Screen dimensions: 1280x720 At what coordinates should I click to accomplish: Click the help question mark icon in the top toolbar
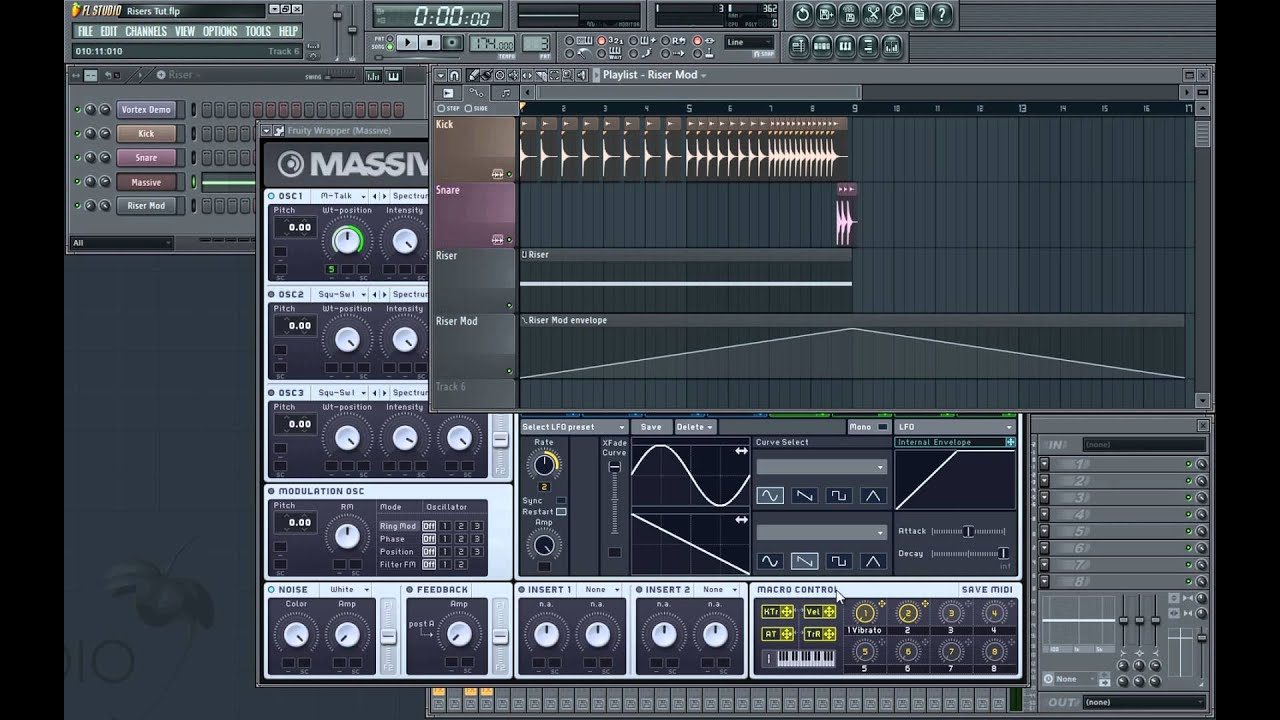(x=942, y=14)
